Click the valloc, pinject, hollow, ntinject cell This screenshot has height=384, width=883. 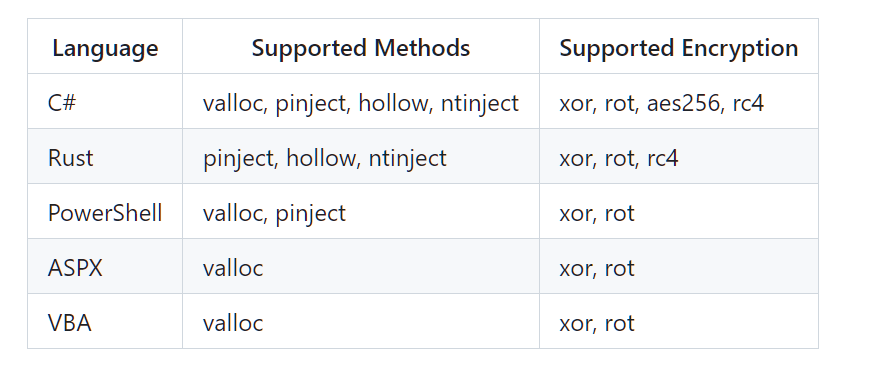click(x=360, y=101)
